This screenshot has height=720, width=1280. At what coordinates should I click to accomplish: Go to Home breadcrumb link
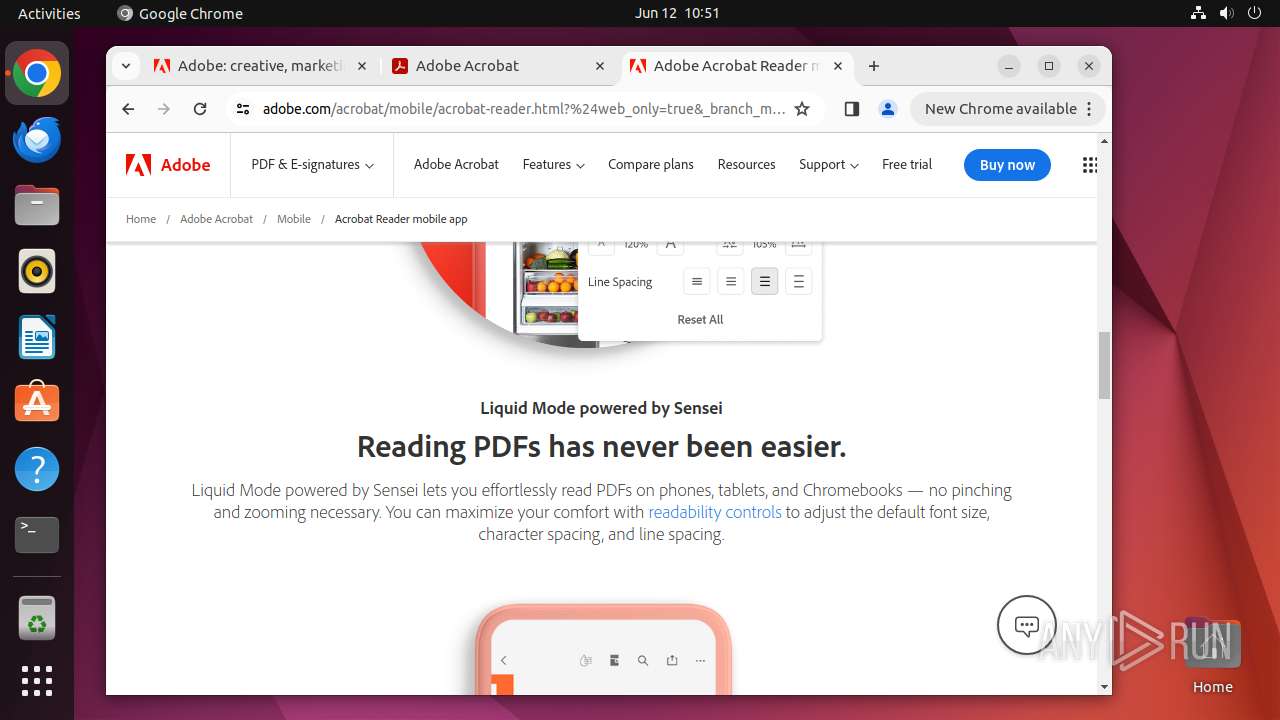[x=141, y=219]
